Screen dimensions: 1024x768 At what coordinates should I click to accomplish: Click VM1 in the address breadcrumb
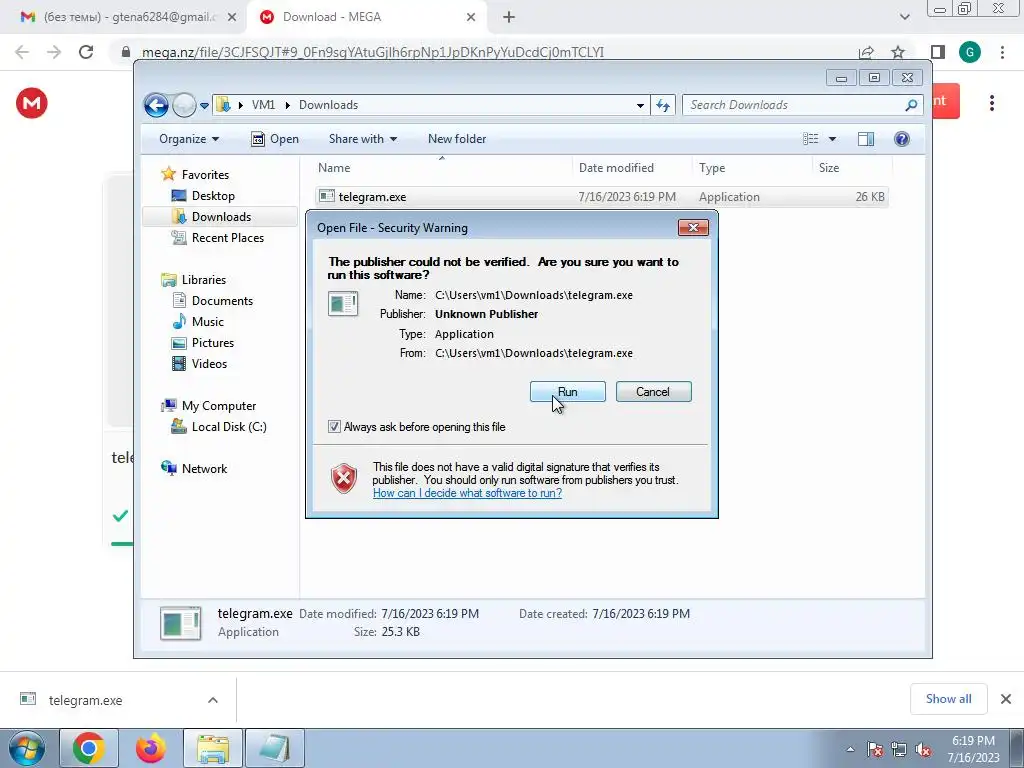(263, 105)
